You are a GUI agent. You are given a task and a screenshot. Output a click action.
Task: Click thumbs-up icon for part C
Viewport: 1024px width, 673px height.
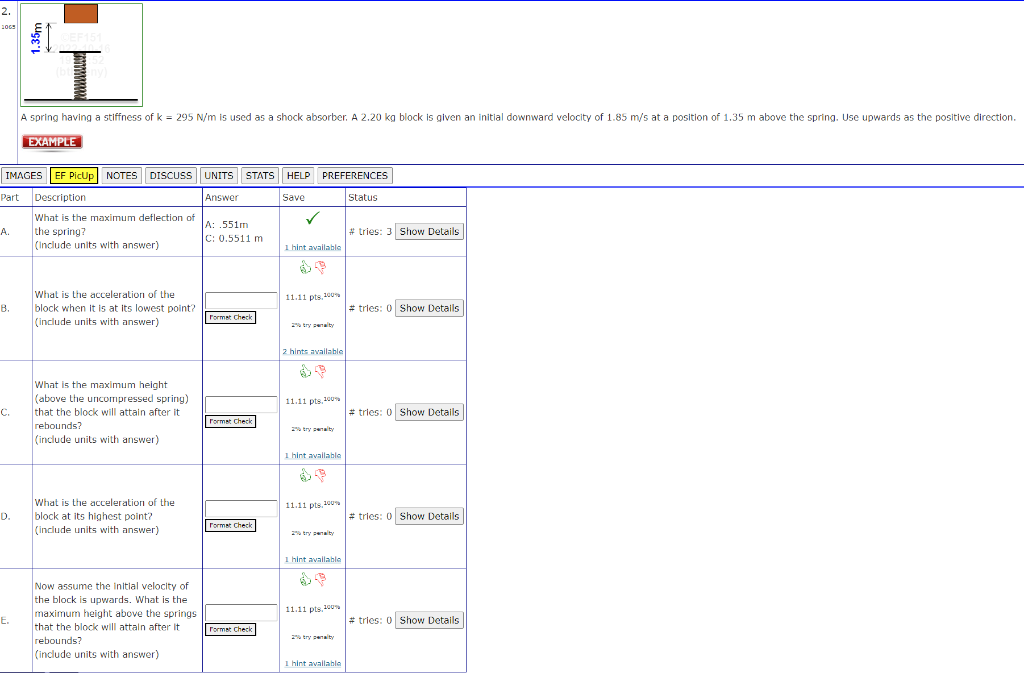305,371
